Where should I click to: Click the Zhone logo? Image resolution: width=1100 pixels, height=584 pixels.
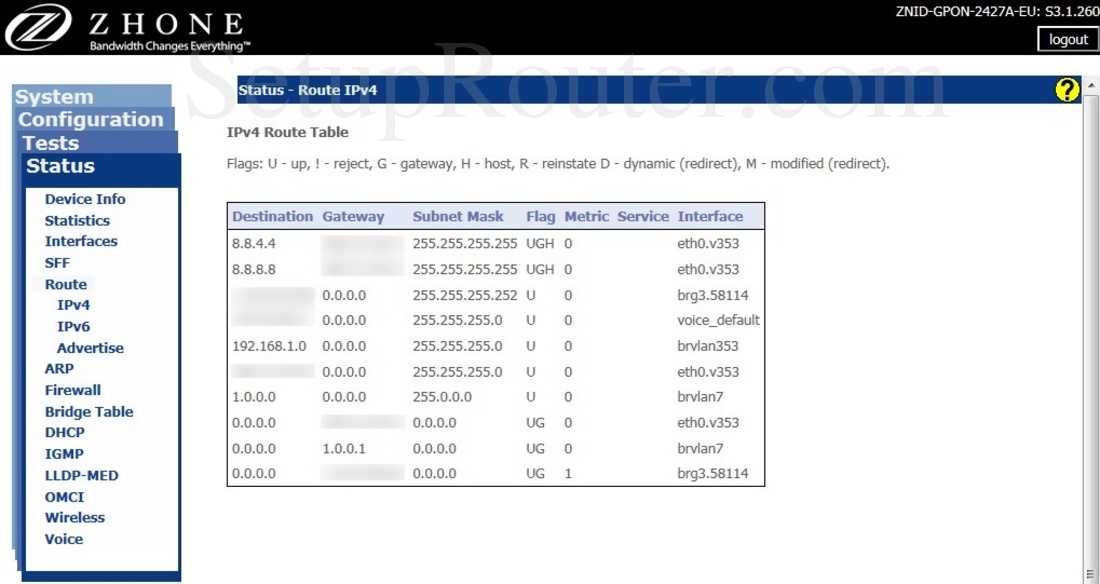click(40, 28)
